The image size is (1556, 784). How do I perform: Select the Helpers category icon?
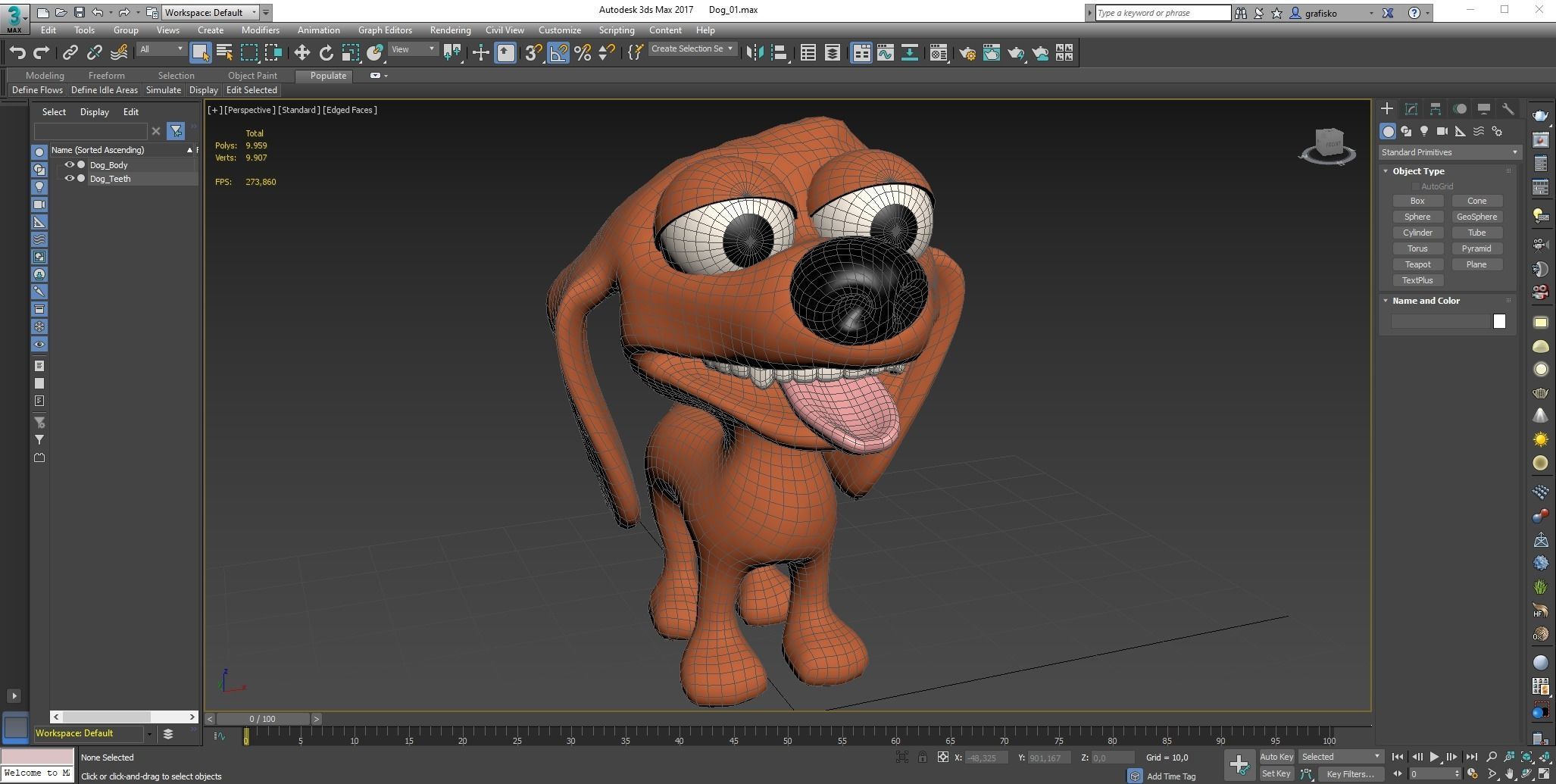pos(1461,131)
